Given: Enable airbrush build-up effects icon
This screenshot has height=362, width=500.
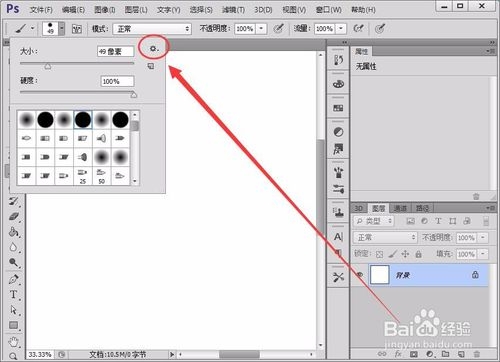Looking at the screenshot, I should coord(358,29).
